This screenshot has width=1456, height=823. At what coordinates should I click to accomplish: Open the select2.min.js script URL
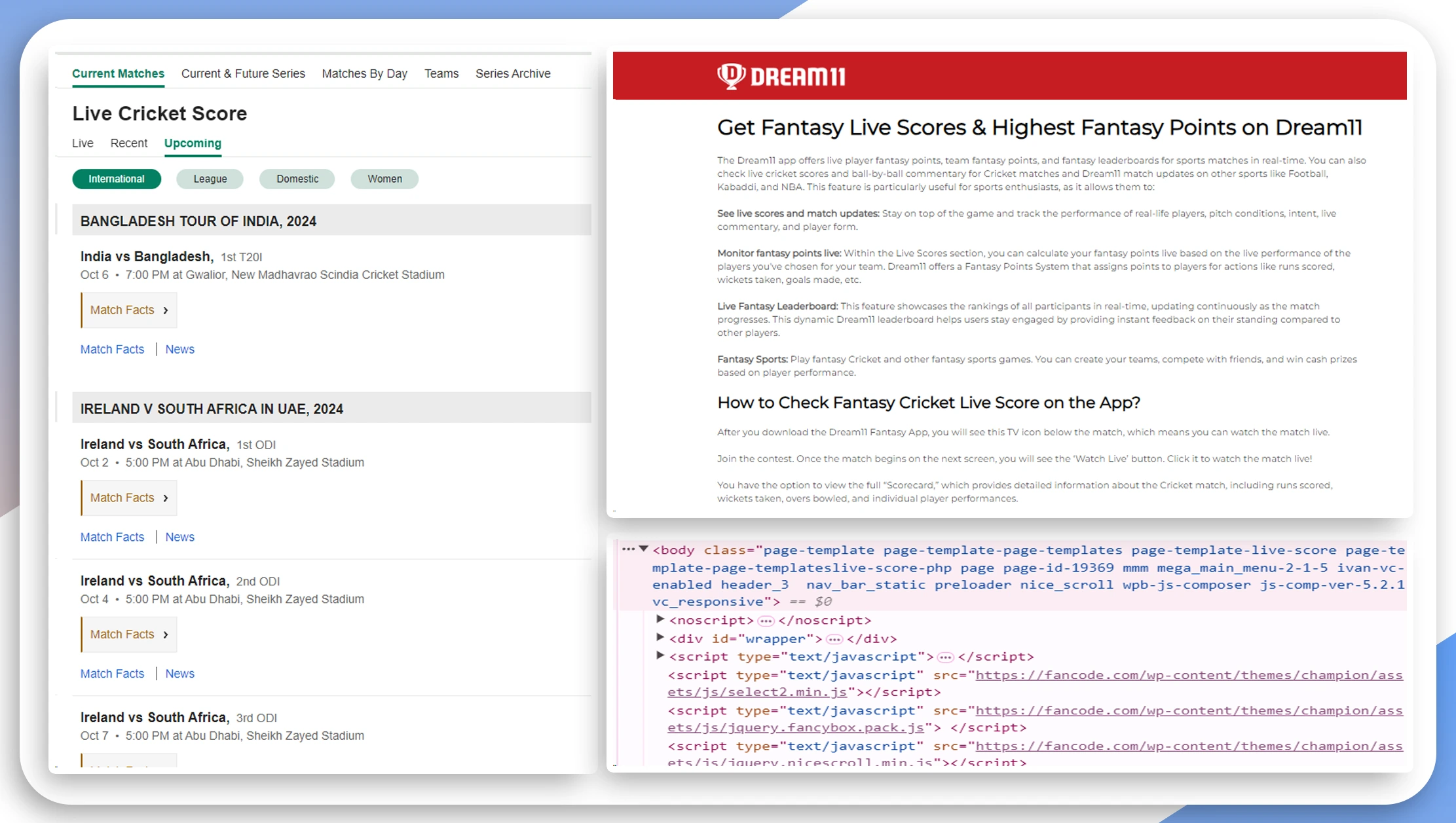[x=1035, y=684]
